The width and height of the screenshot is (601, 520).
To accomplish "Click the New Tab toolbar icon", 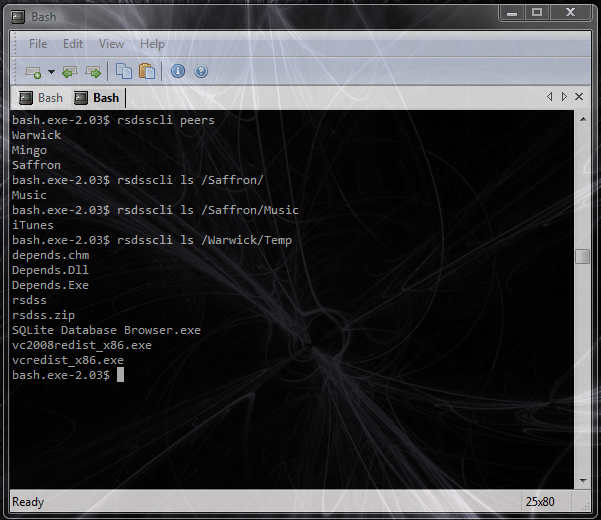I will [33, 72].
